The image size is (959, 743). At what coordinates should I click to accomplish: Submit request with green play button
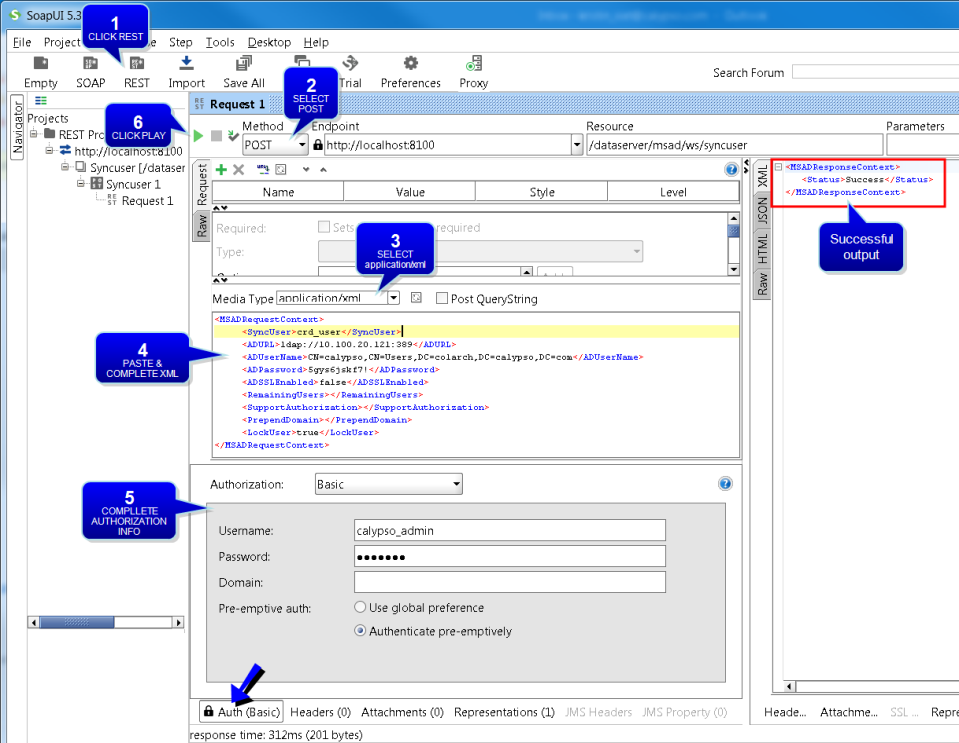[x=198, y=135]
